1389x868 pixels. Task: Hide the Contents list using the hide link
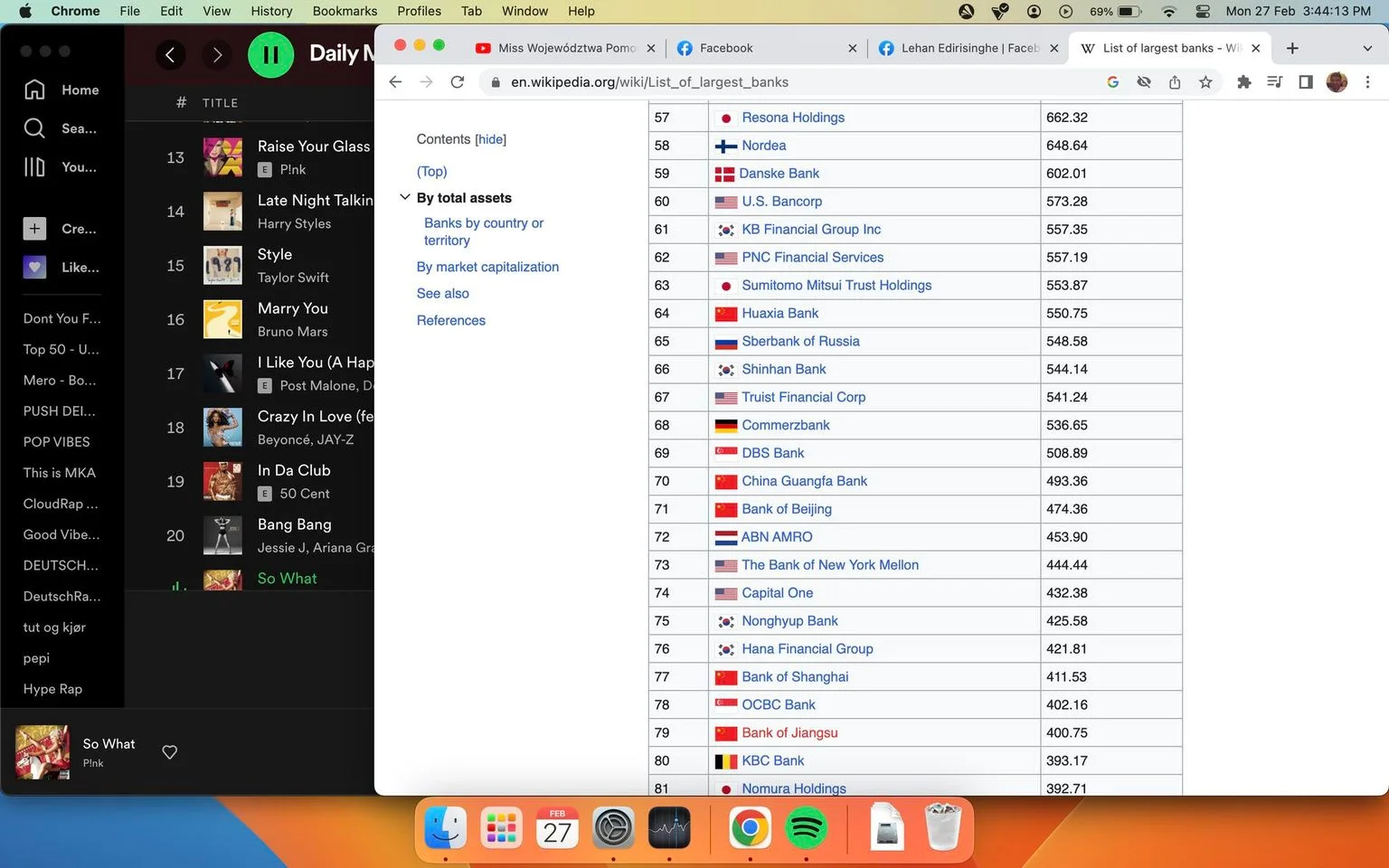[x=491, y=139]
